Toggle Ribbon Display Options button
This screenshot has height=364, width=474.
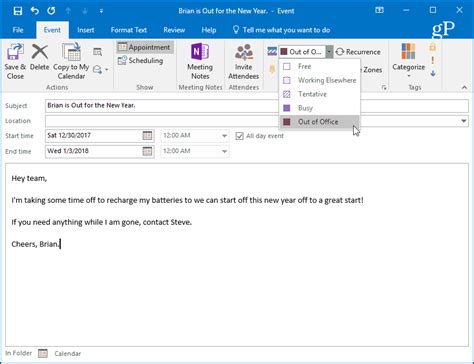click(379, 10)
